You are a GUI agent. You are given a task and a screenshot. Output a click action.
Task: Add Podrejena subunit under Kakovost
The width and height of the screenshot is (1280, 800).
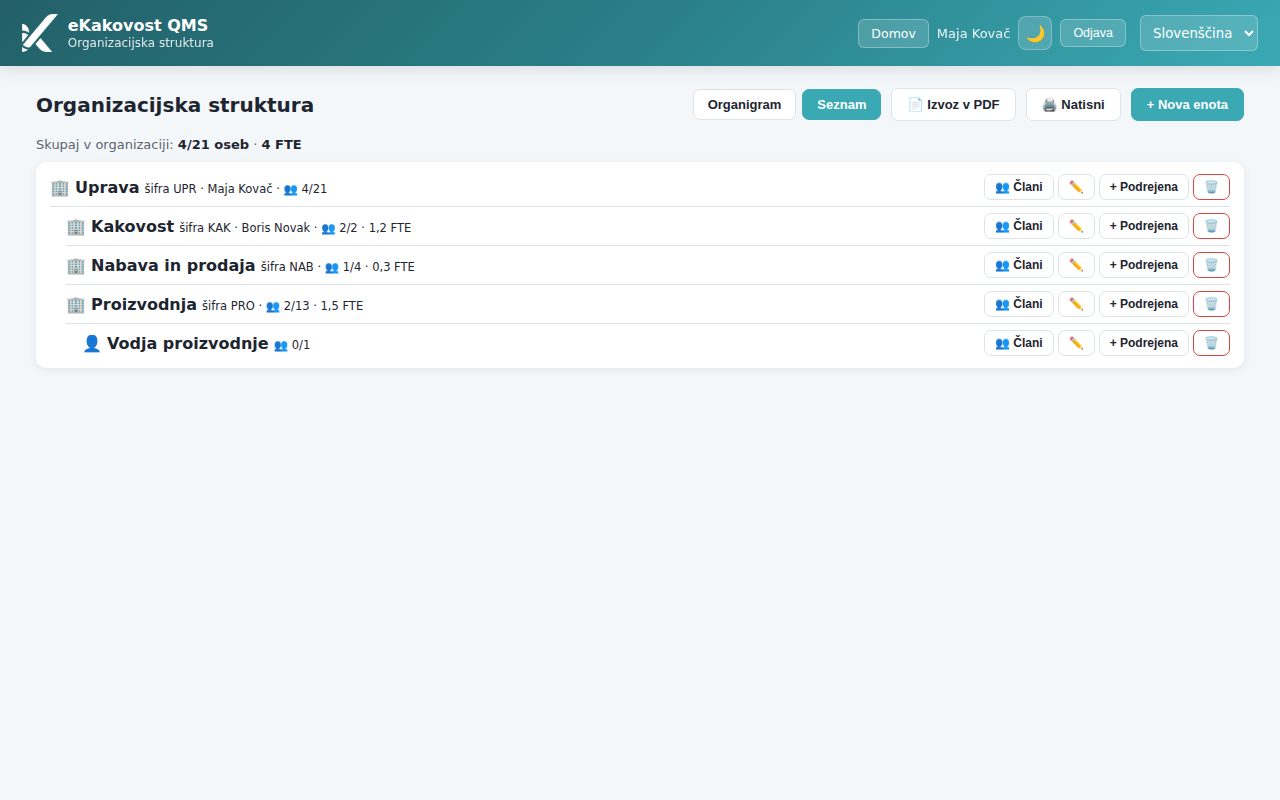click(1144, 226)
